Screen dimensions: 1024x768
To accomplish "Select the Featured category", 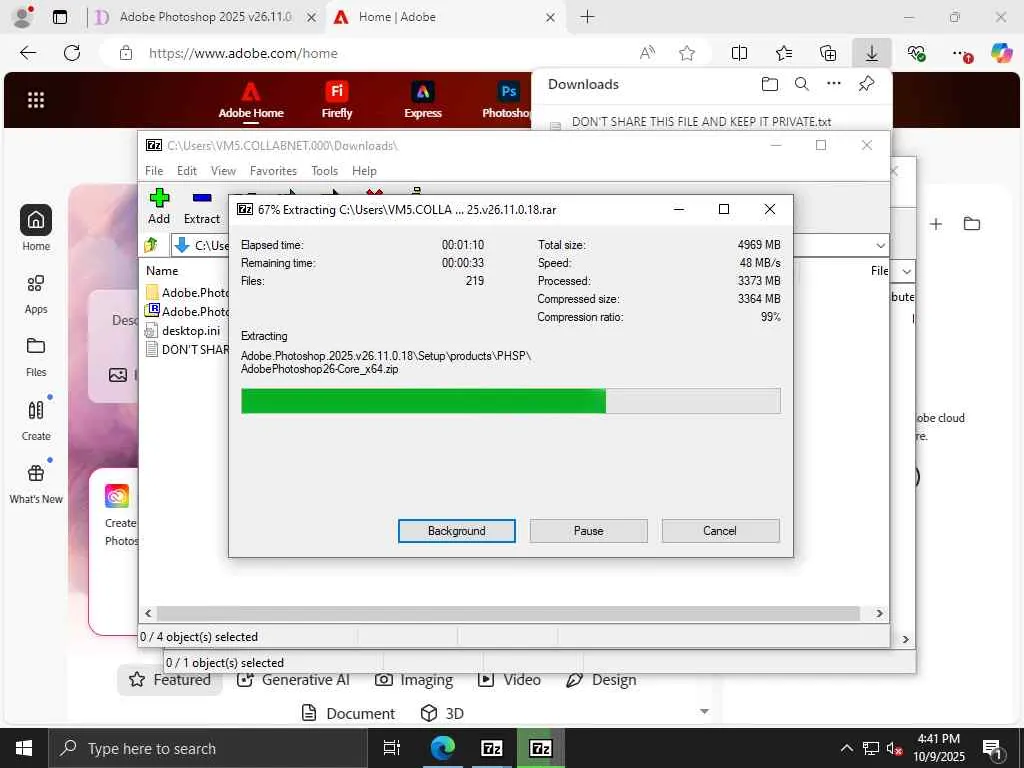I will pyautogui.click(x=170, y=680).
